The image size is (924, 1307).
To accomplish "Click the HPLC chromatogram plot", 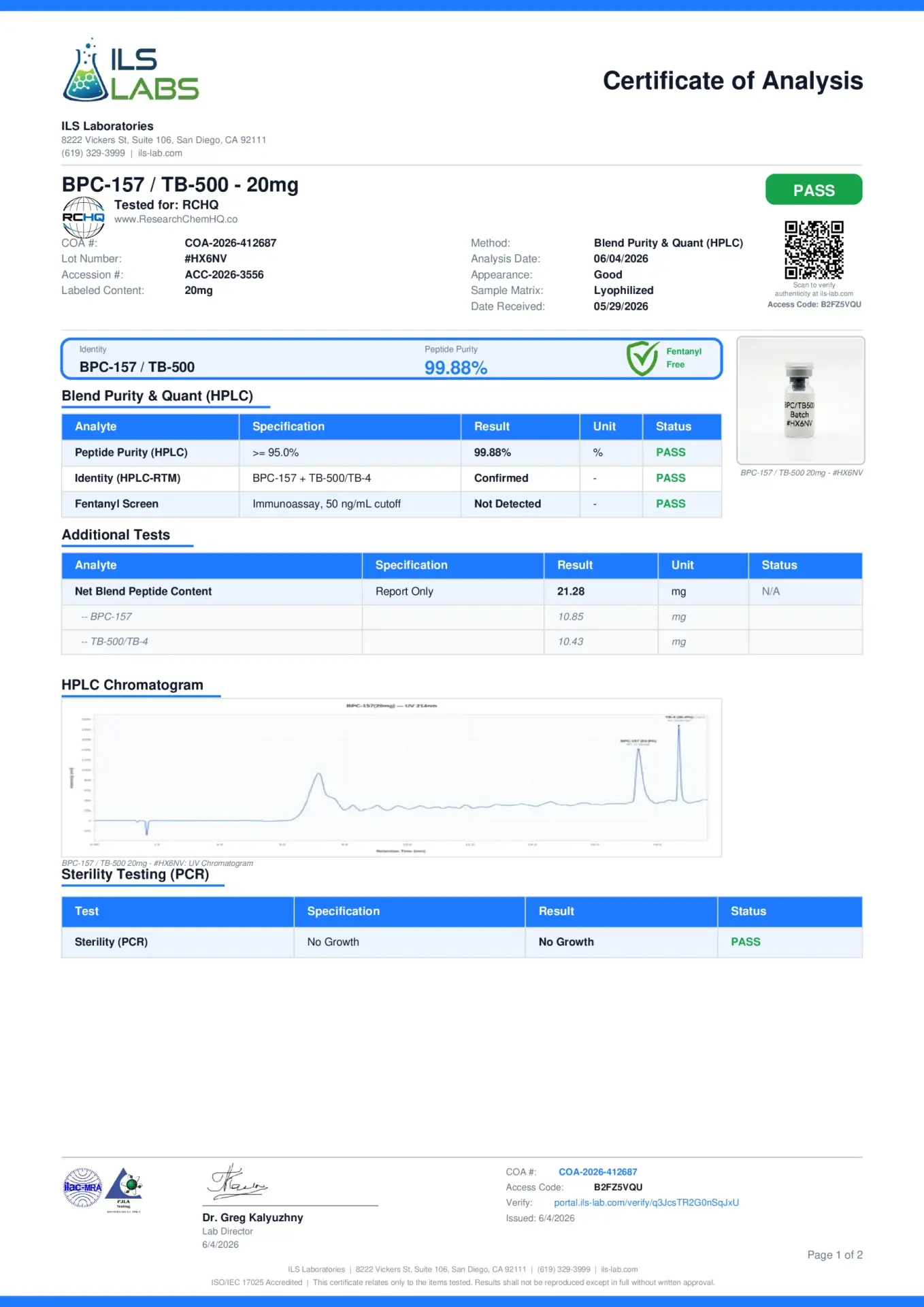I will [391, 777].
